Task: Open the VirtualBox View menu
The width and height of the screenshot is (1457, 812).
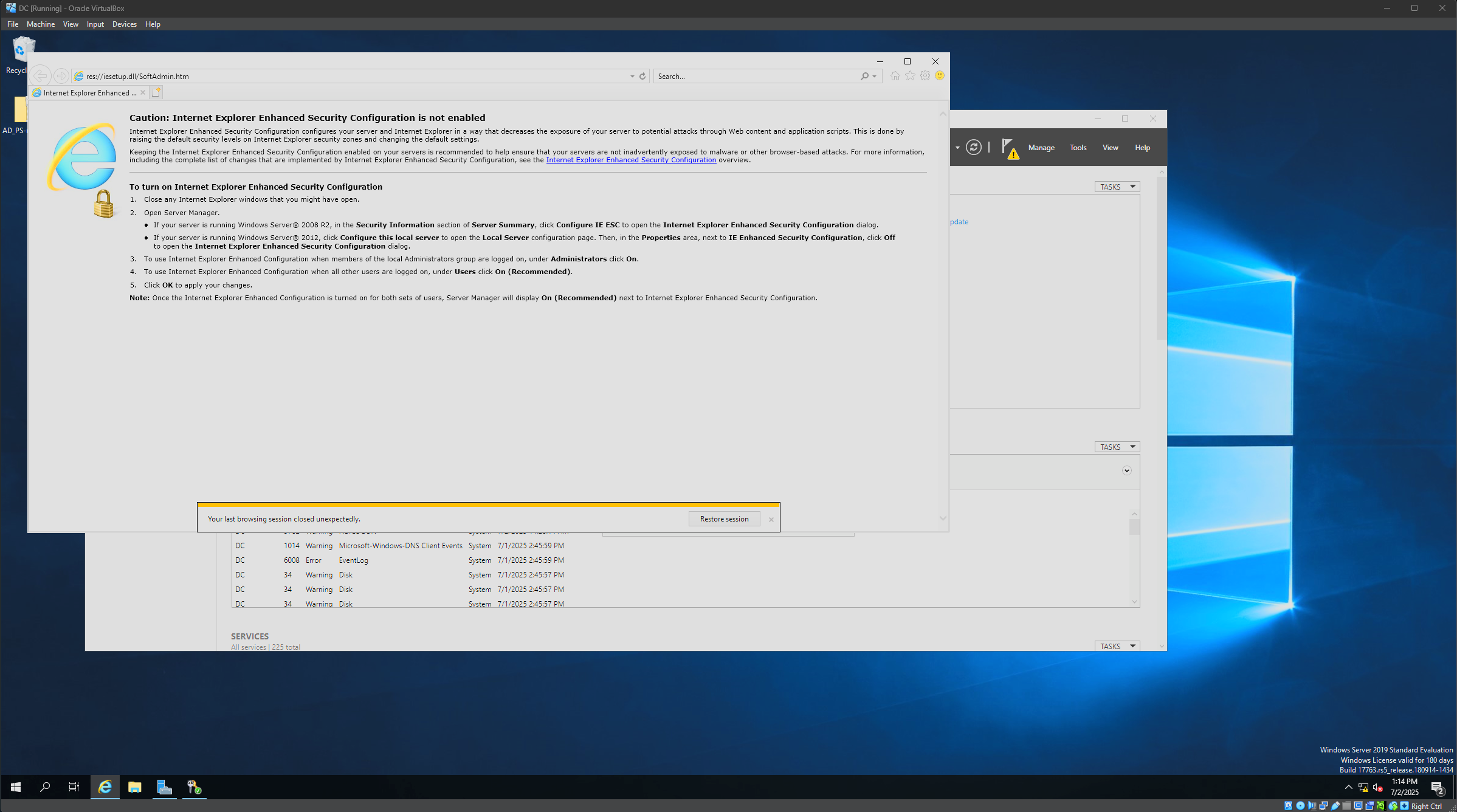Action: [x=71, y=24]
